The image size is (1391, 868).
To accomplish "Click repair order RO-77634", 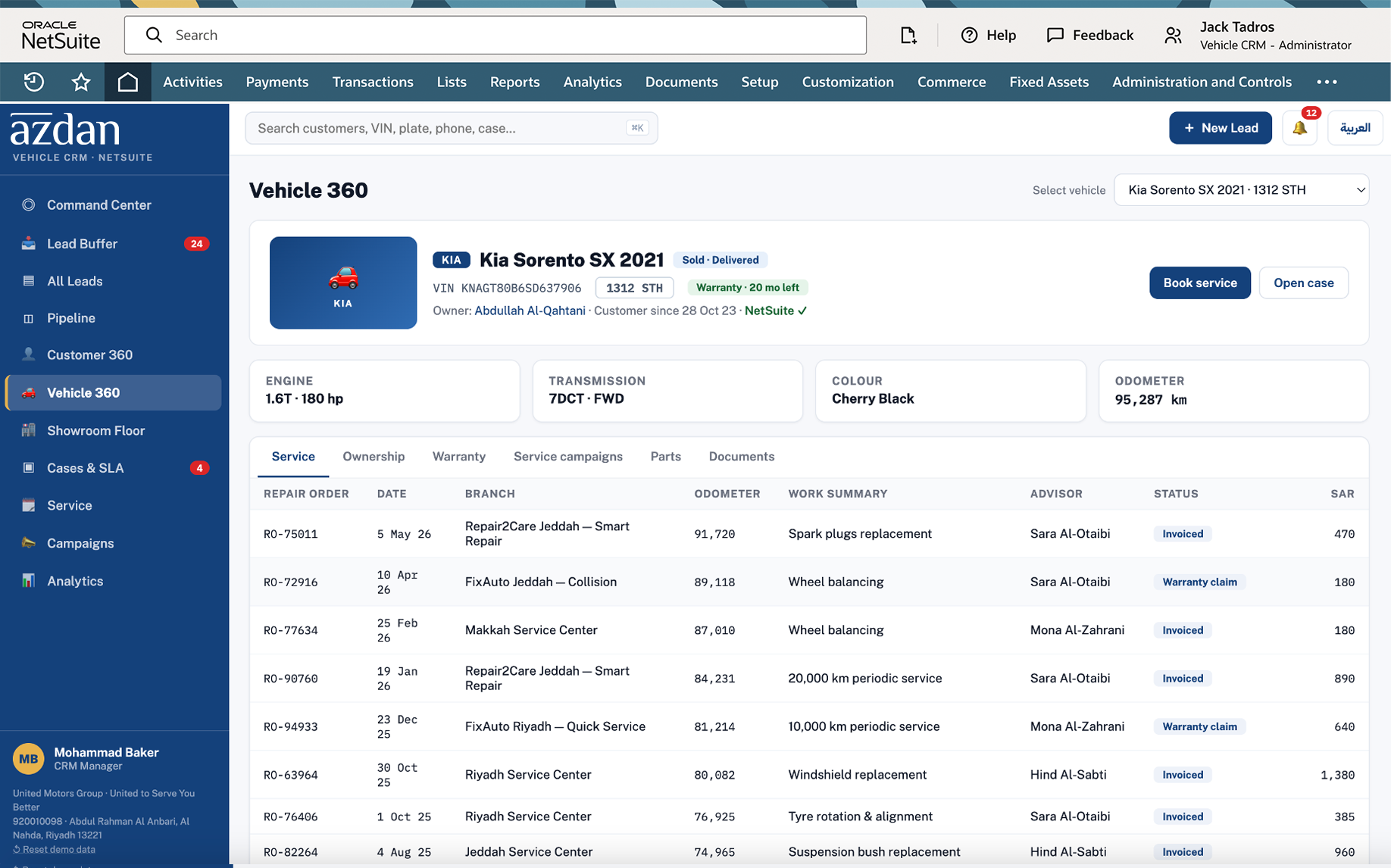I will click(291, 630).
